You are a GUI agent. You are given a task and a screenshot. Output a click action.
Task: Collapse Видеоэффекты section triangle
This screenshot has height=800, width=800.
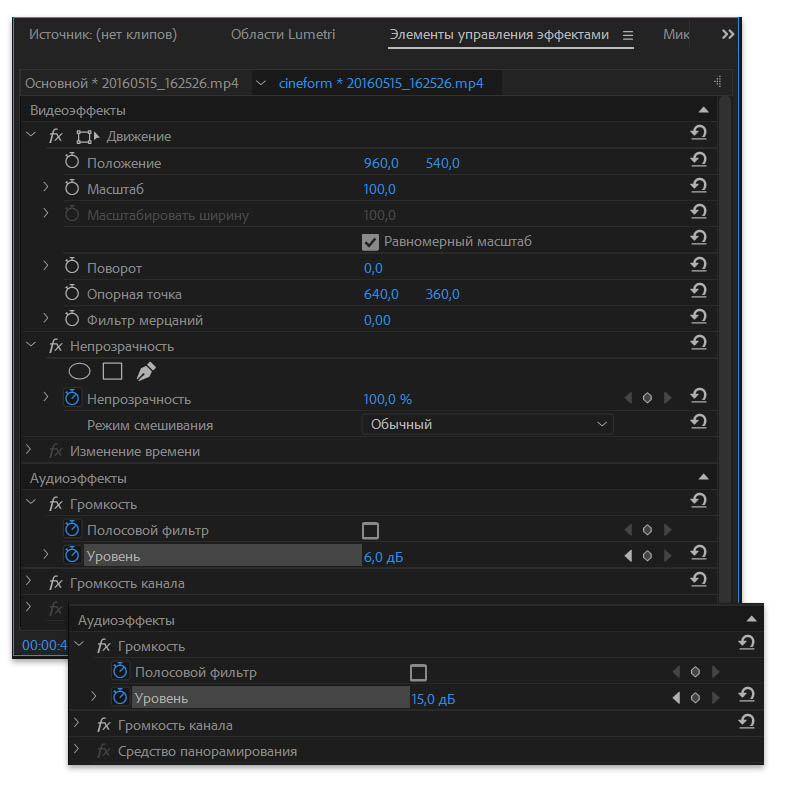point(704,110)
